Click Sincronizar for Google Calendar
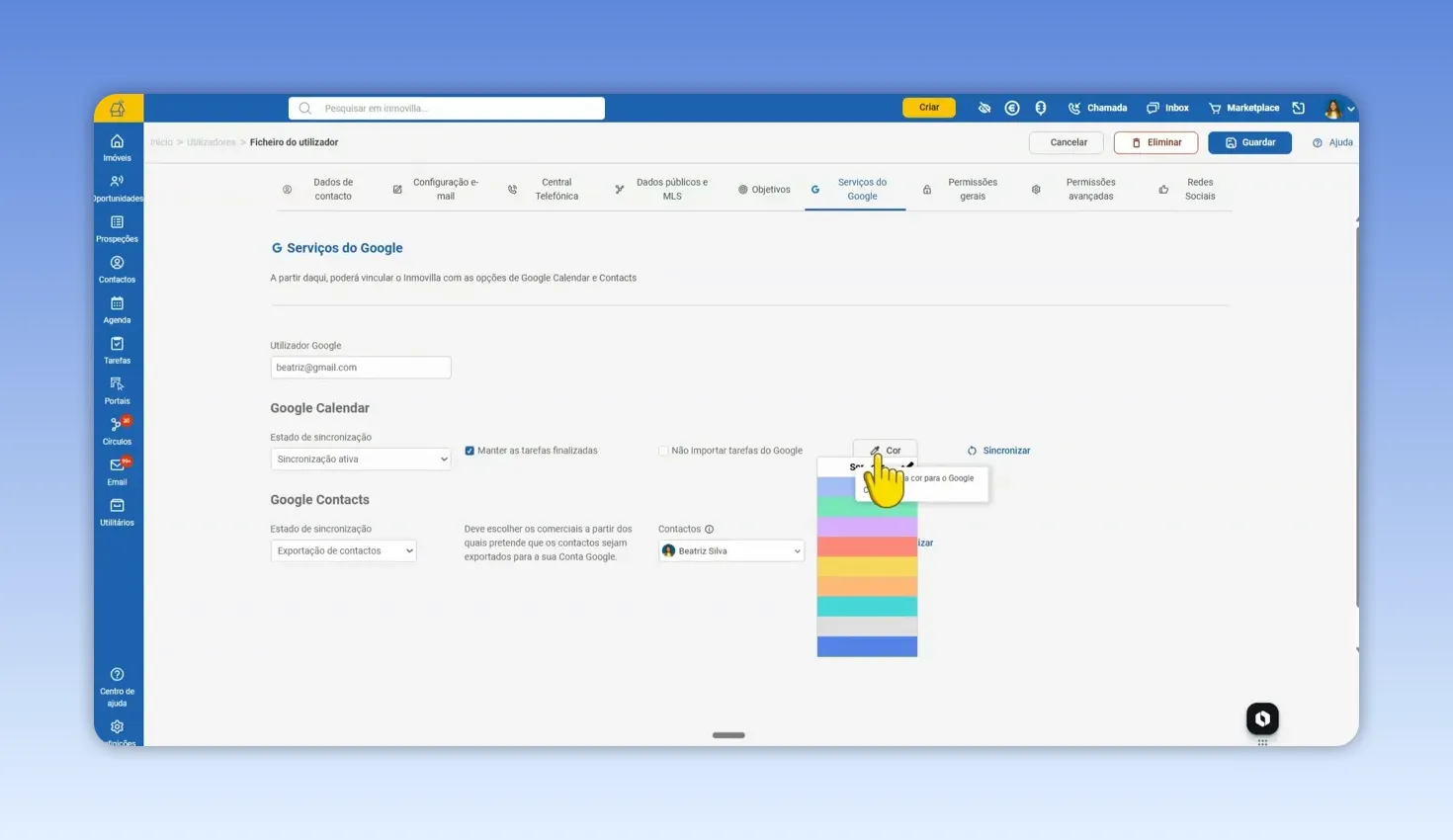The width and height of the screenshot is (1453, 840). coord(998,451)
